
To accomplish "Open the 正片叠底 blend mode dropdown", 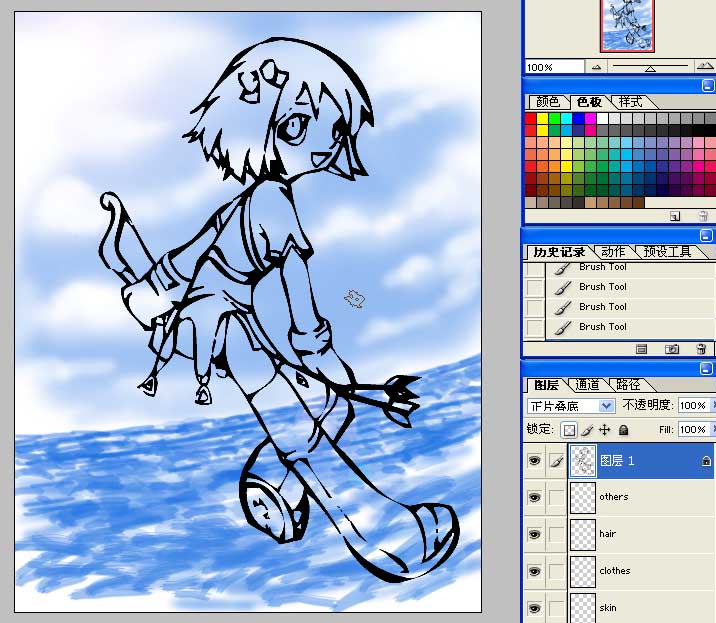I will pos(571,406).
